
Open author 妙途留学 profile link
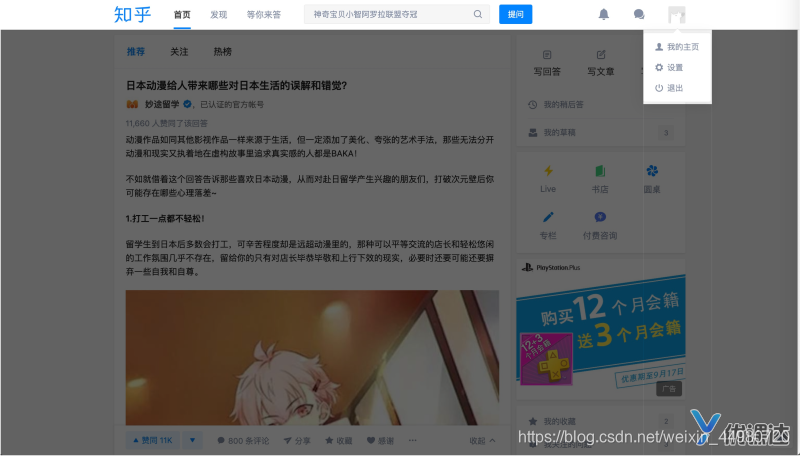coord(162,104)
